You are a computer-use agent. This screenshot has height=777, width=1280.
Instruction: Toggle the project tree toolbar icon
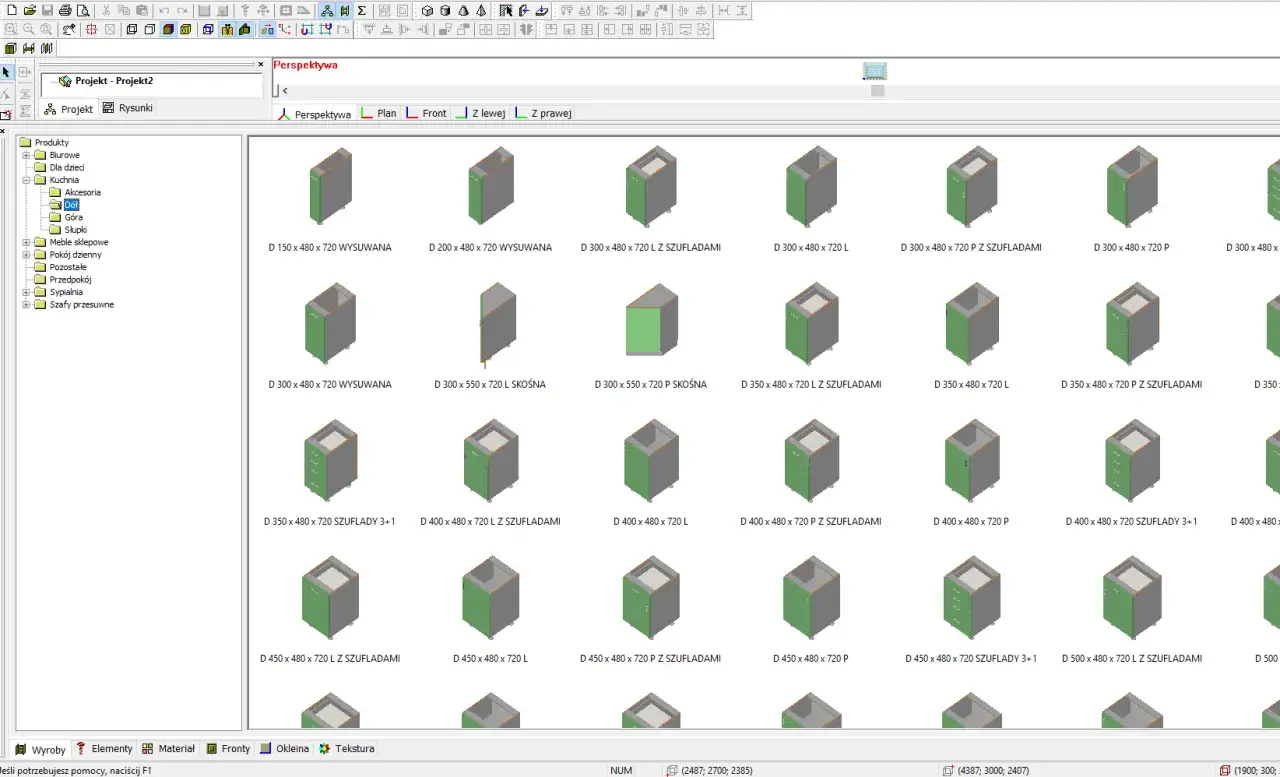coord(327,10)
